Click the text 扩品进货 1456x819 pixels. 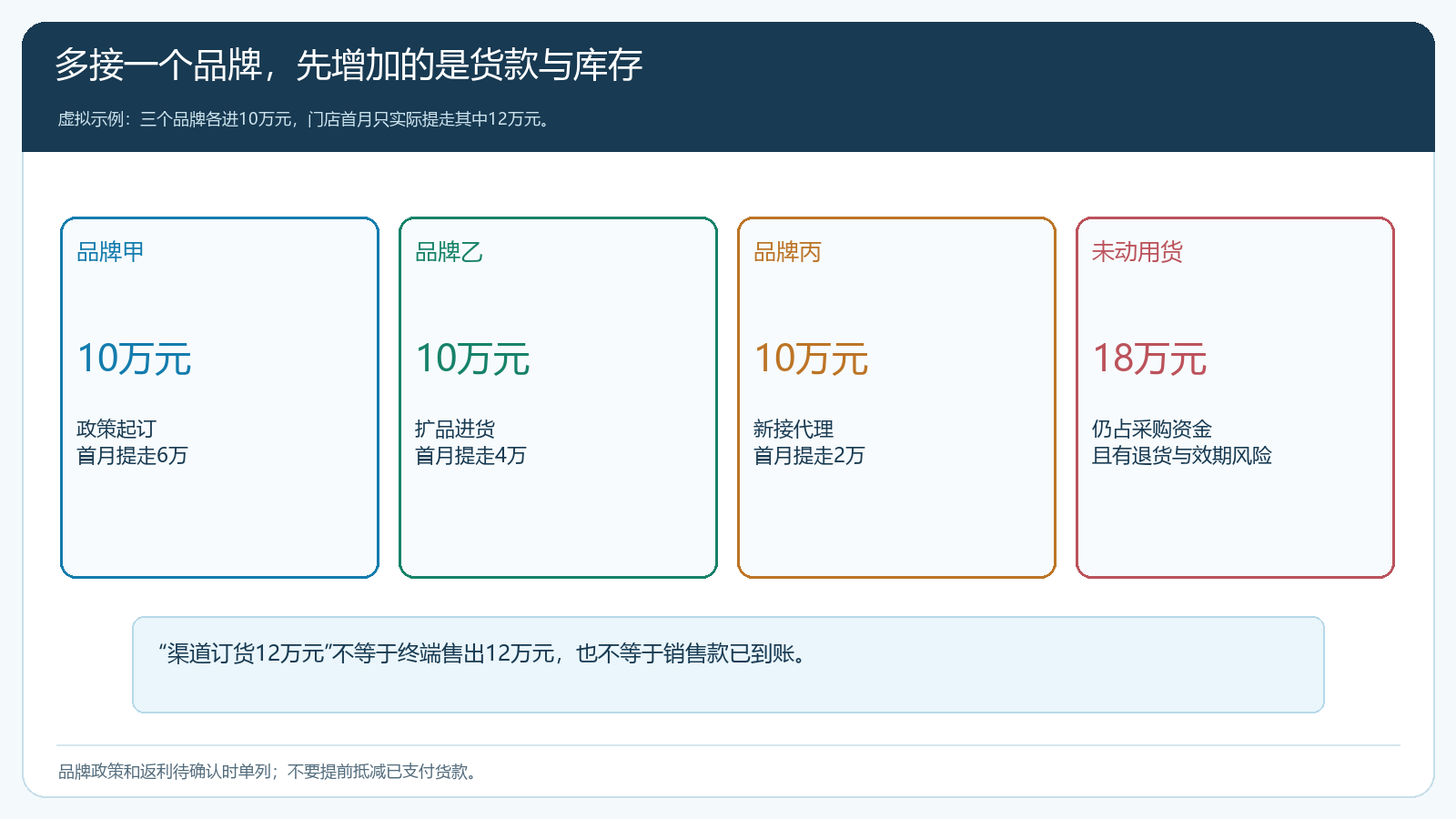[x=455, y=429]
